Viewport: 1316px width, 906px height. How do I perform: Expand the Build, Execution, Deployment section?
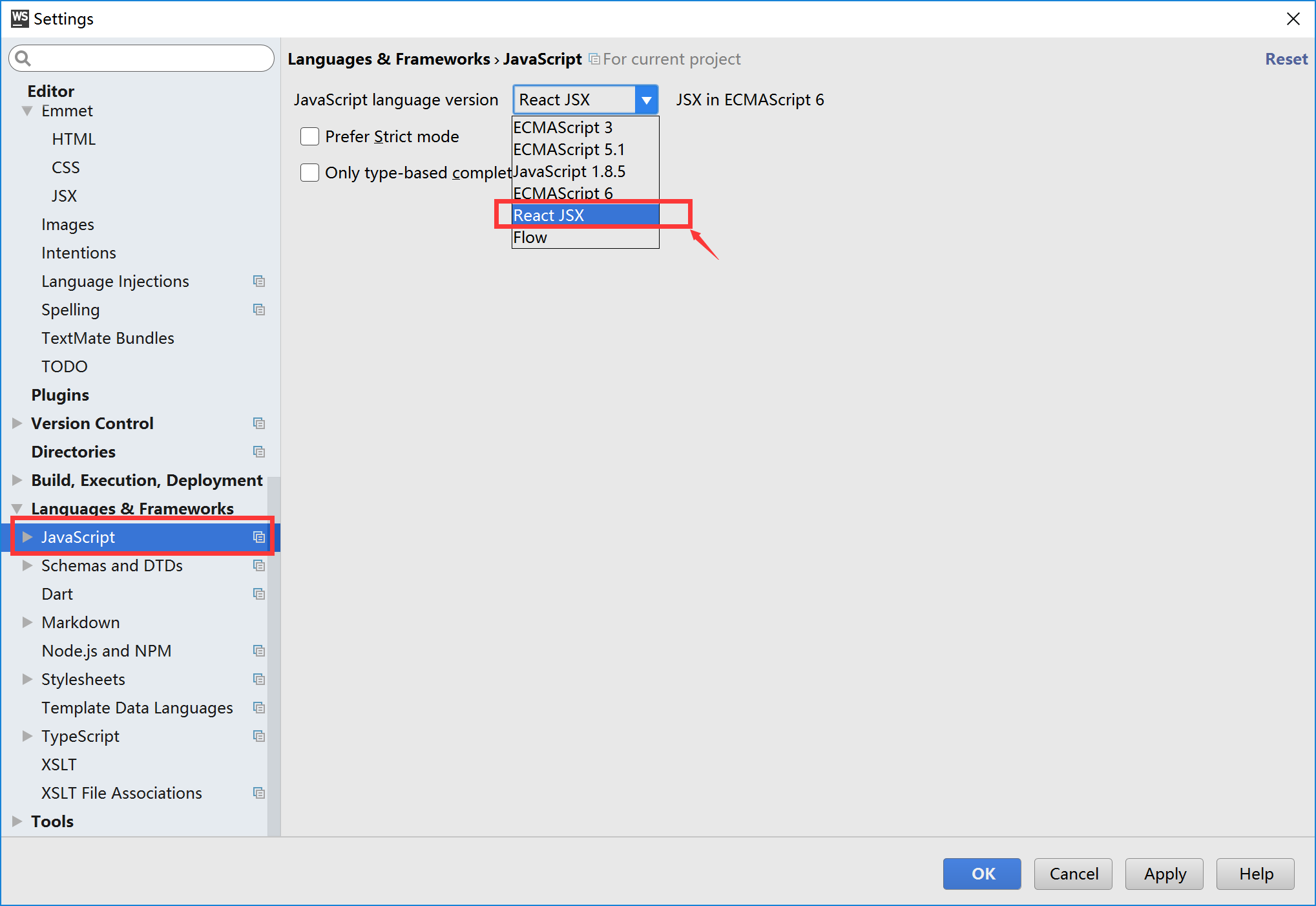17,480
